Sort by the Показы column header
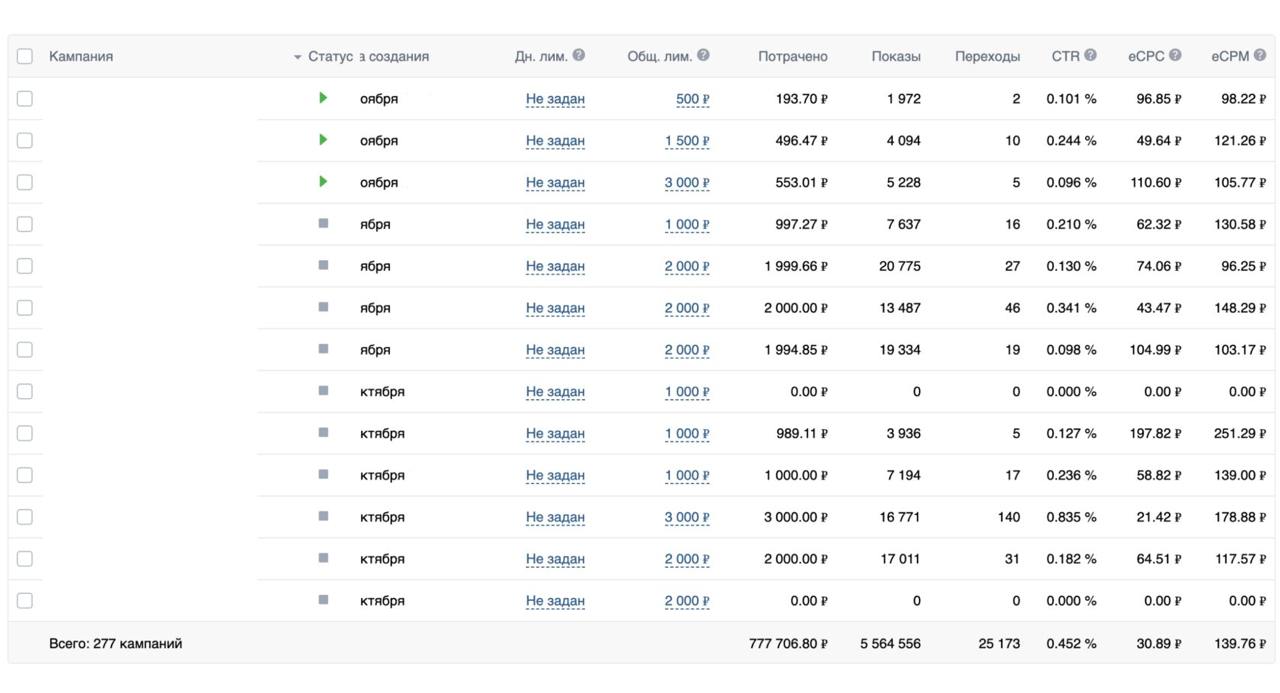Image resolution: width=1280 pixels, height=693 pixels. [x=895, y=57]
